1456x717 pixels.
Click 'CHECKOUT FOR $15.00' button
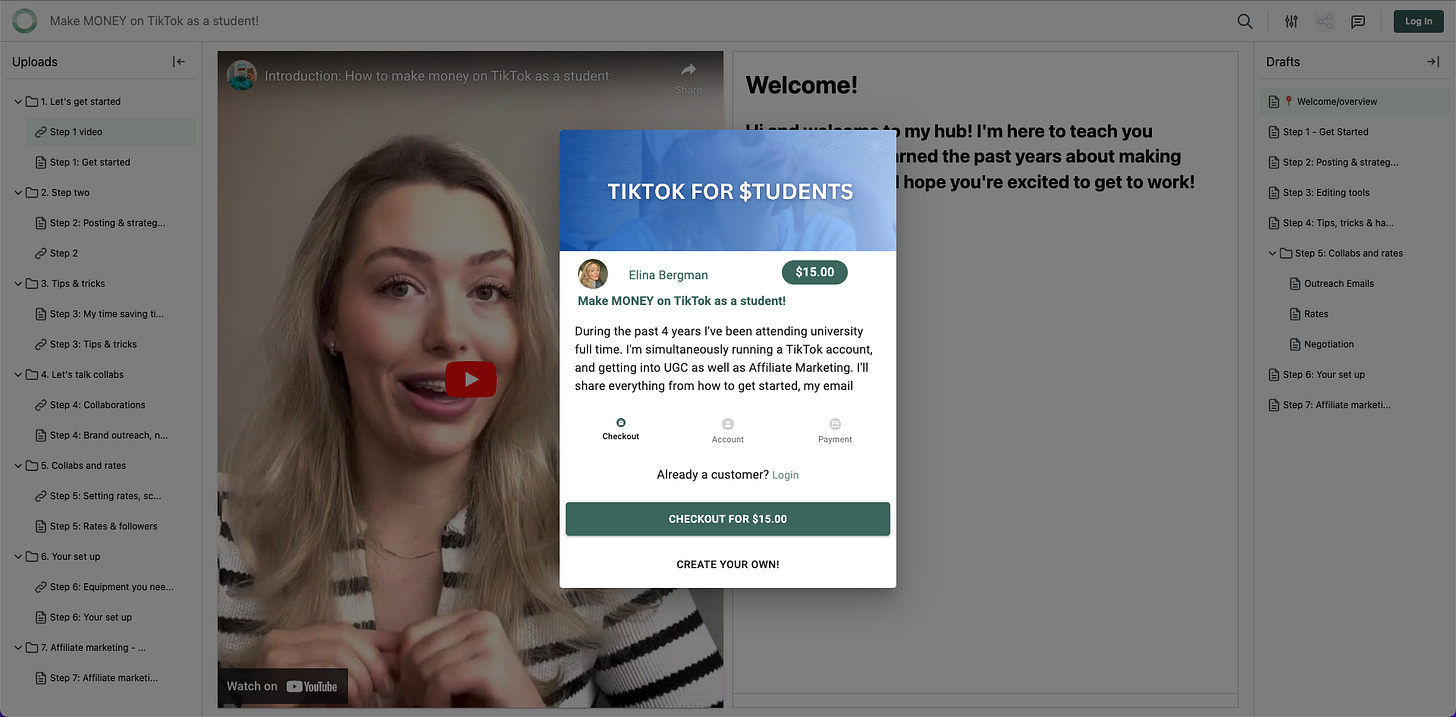(x=728, y=519)
